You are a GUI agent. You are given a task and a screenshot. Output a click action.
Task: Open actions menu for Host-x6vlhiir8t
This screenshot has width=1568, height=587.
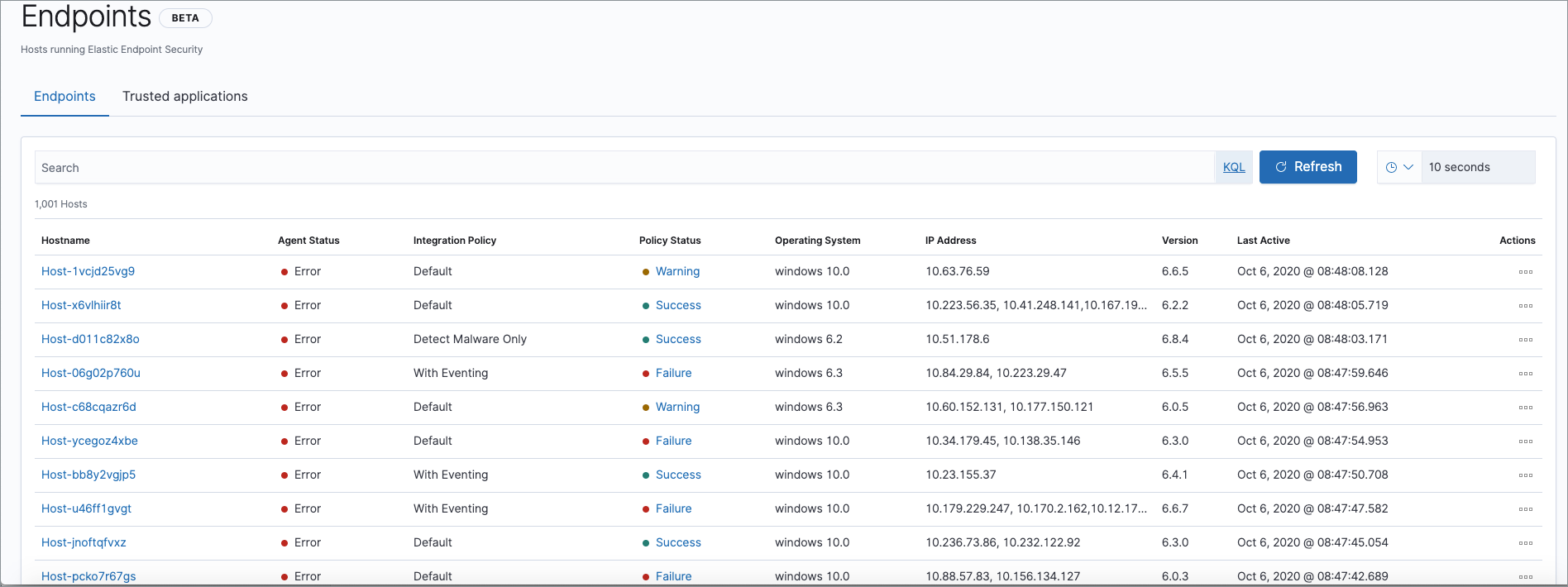point(1525,306)
